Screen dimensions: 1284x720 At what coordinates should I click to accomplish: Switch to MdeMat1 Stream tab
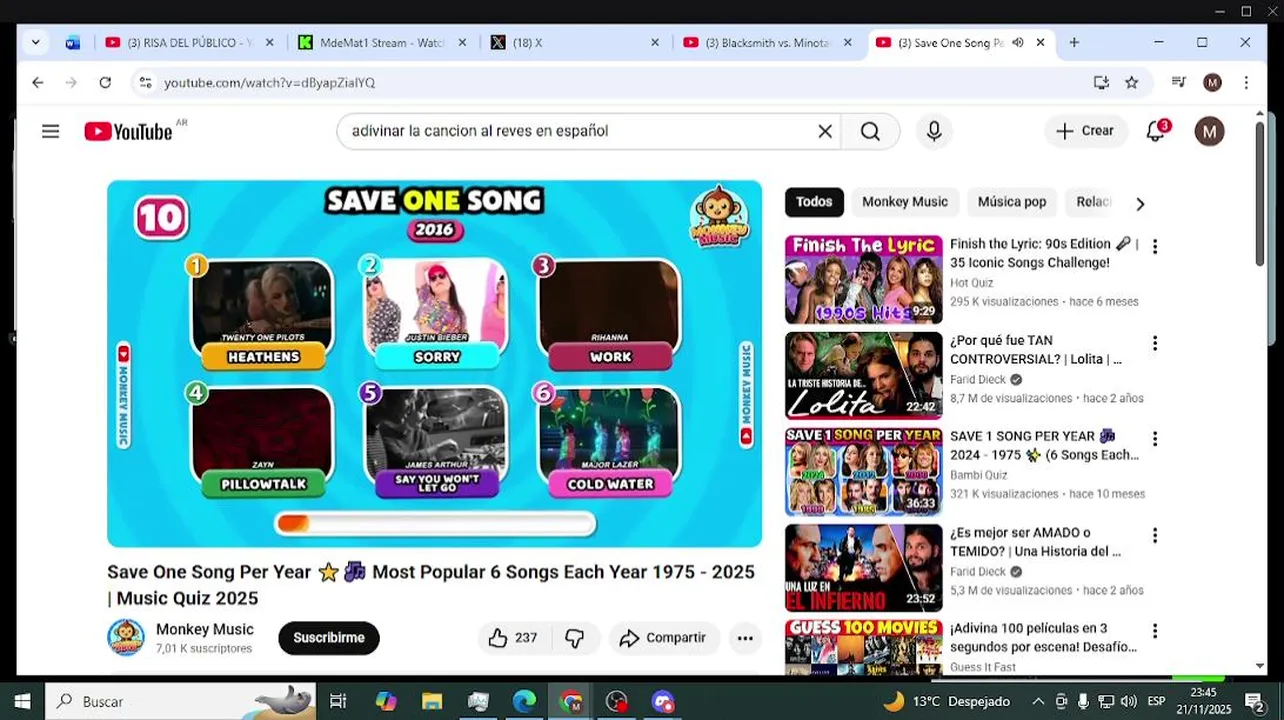pos(382,43)
